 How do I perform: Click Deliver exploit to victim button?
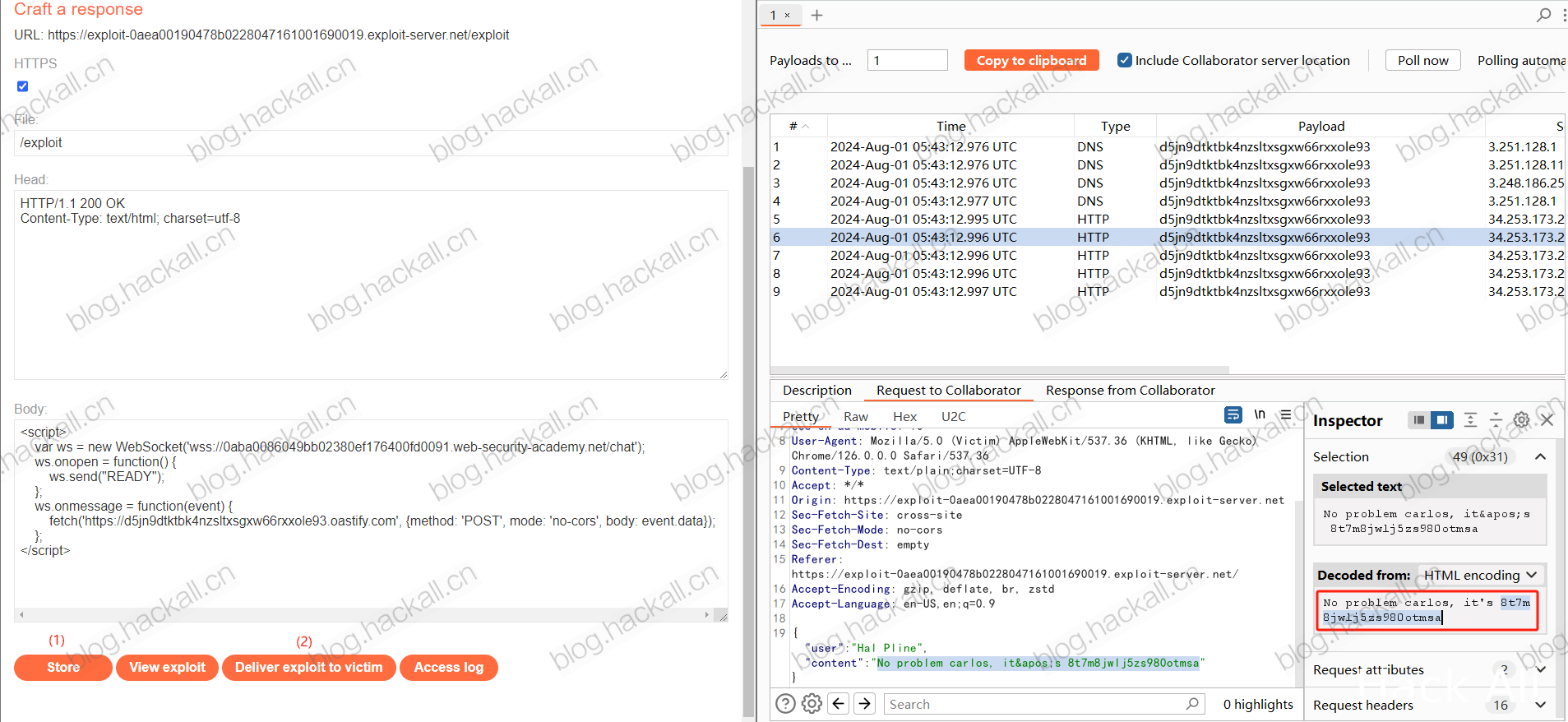(x=309, y=667)
